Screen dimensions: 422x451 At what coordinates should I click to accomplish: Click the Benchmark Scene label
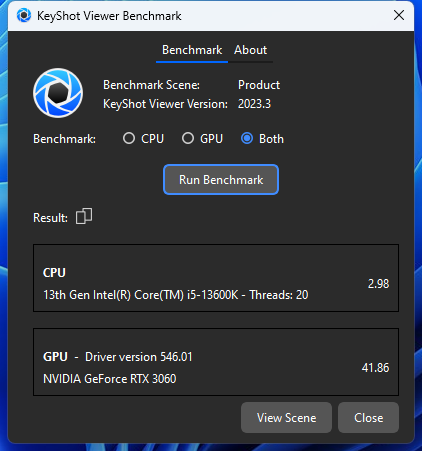pos(151,85)
